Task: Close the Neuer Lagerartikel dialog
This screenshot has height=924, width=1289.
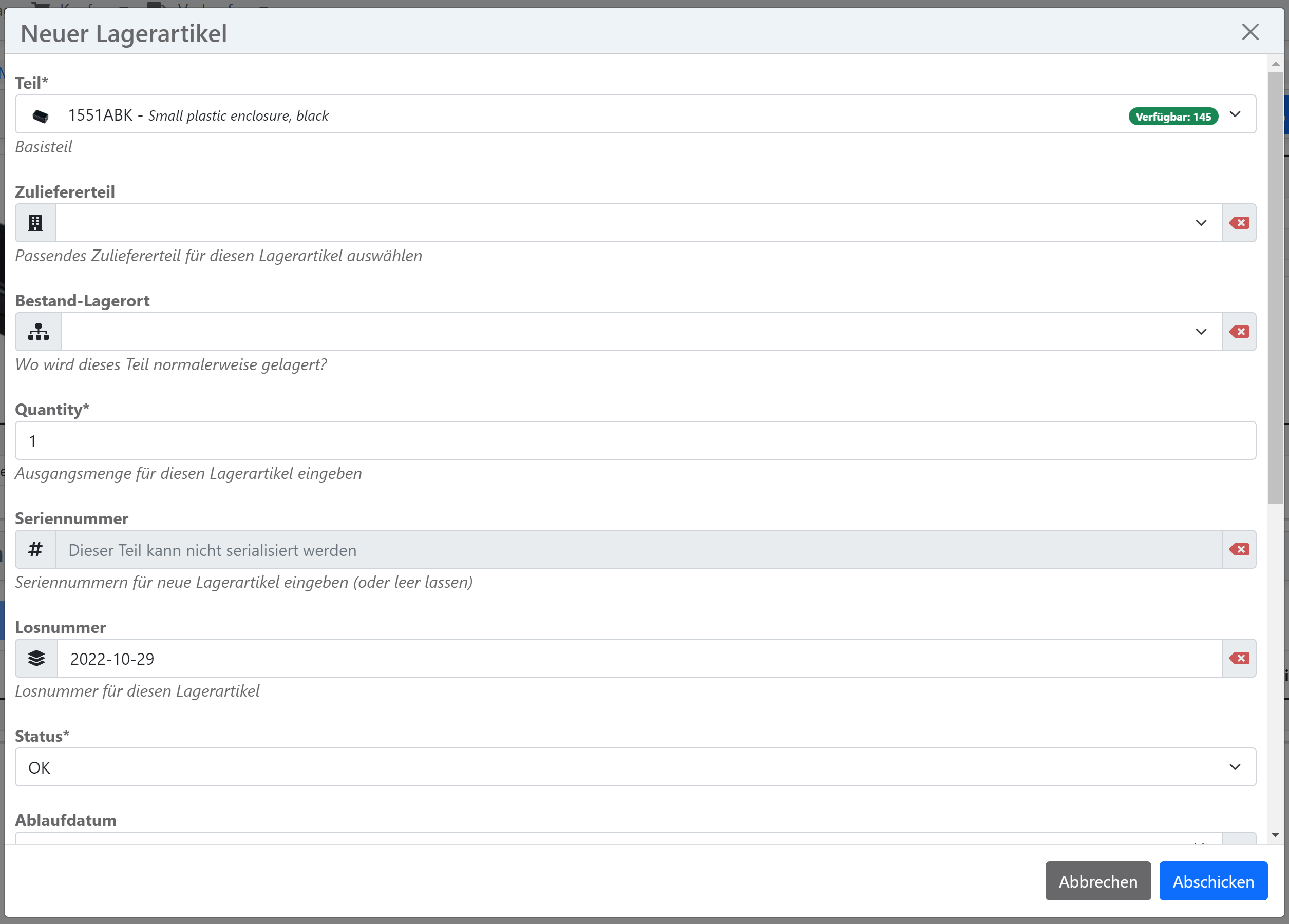Action: pos(1250,32)
